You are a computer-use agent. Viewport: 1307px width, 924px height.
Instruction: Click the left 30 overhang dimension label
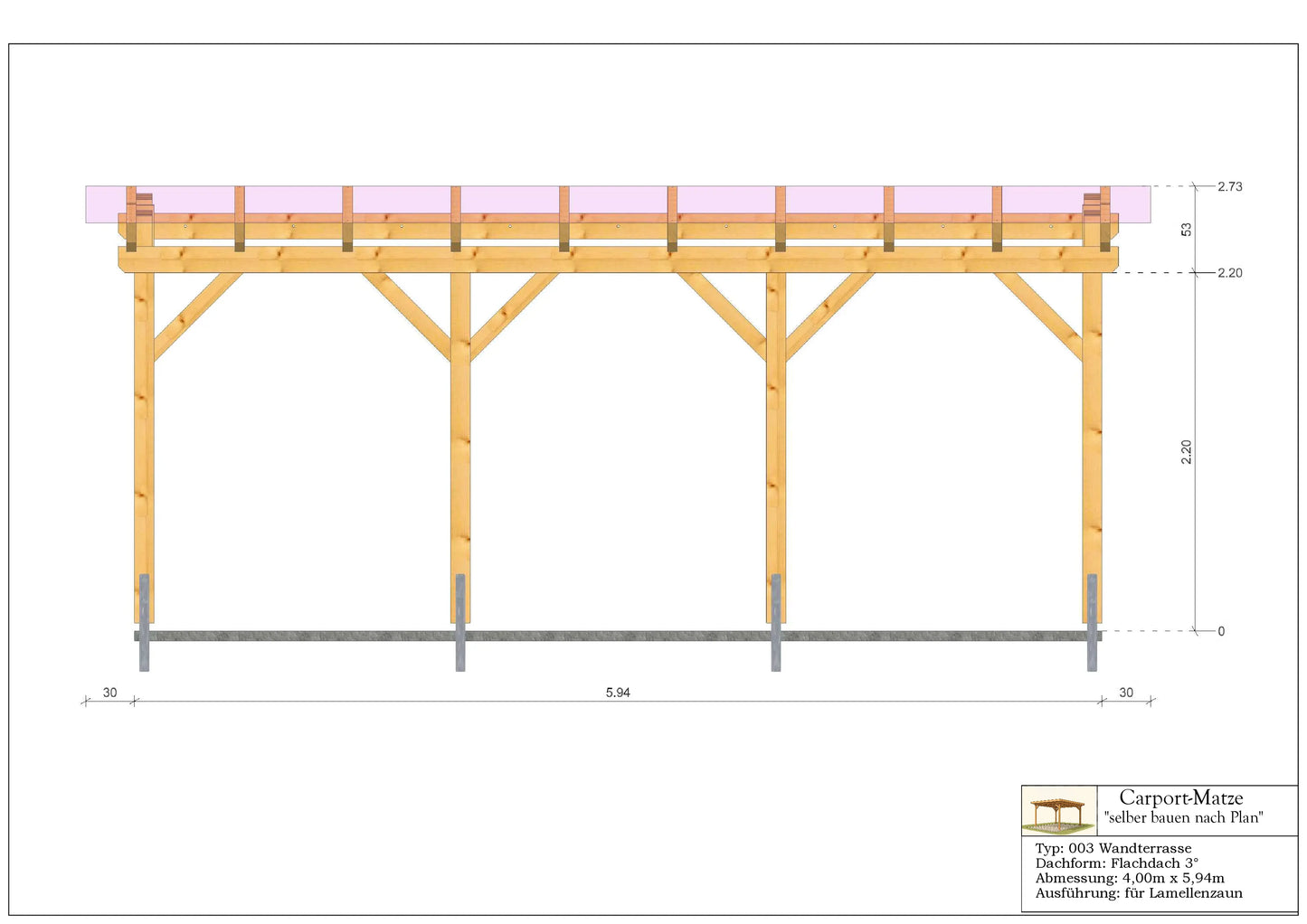pyautogui.click(x=109, y=693)
